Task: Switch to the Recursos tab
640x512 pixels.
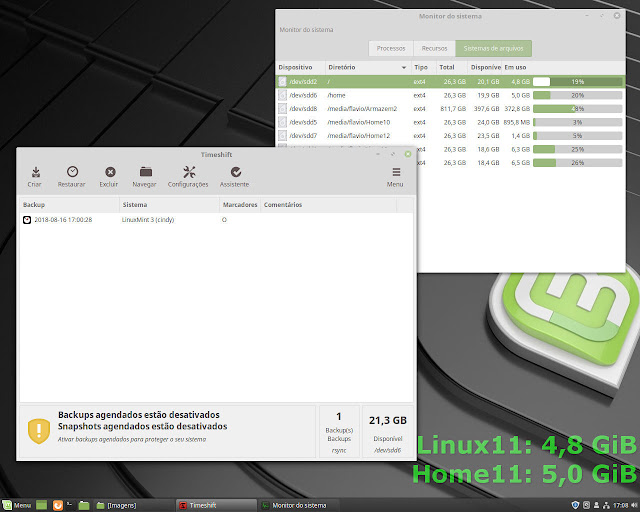Action: [x=434, y=48]
